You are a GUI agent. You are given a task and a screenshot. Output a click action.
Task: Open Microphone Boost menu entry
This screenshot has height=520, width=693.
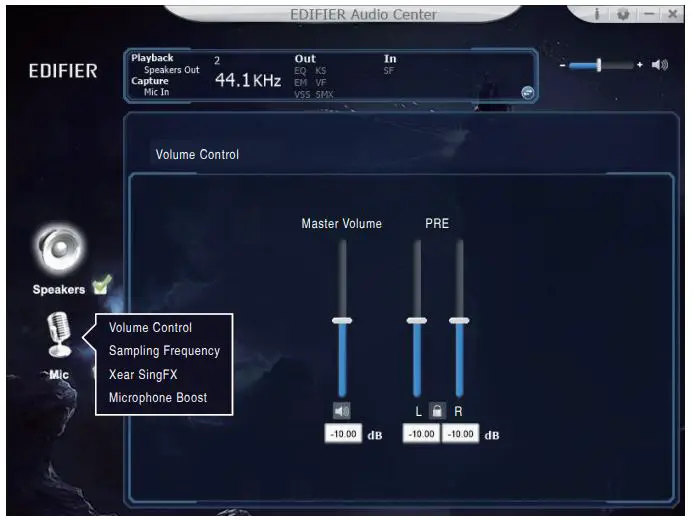pyautogui.click(x=158, y=397)
